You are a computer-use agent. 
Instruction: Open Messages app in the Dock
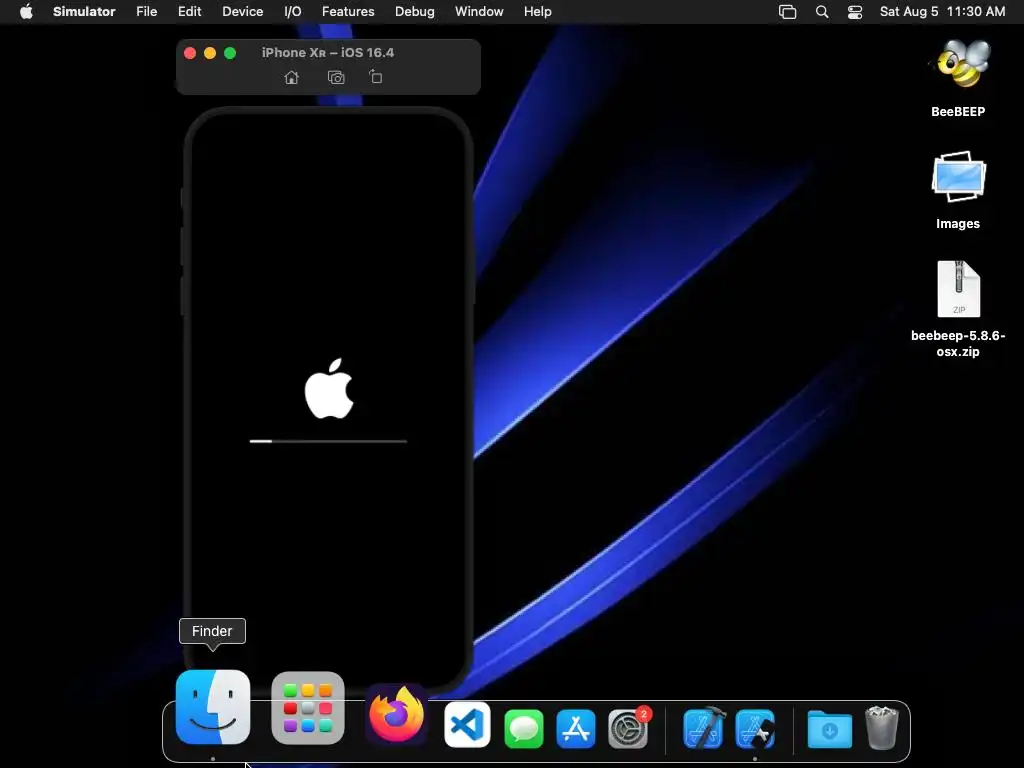tap(524, 728)
